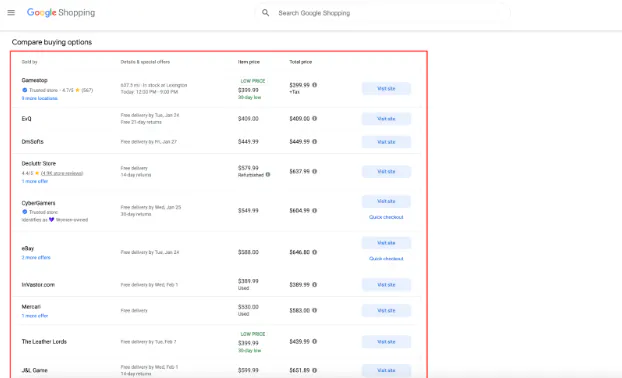Click the Compare buying options heading
The height and width of the screenshot is (378, 622).
pos(52,42)
